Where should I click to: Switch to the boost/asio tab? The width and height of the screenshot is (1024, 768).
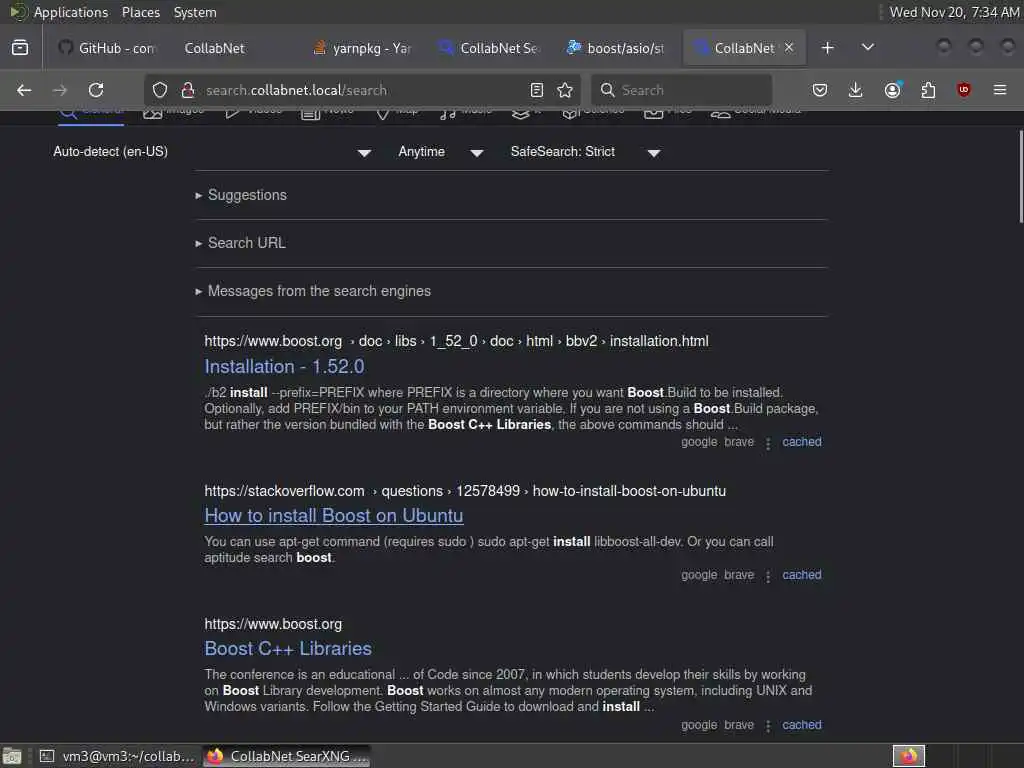click(617, 48)
